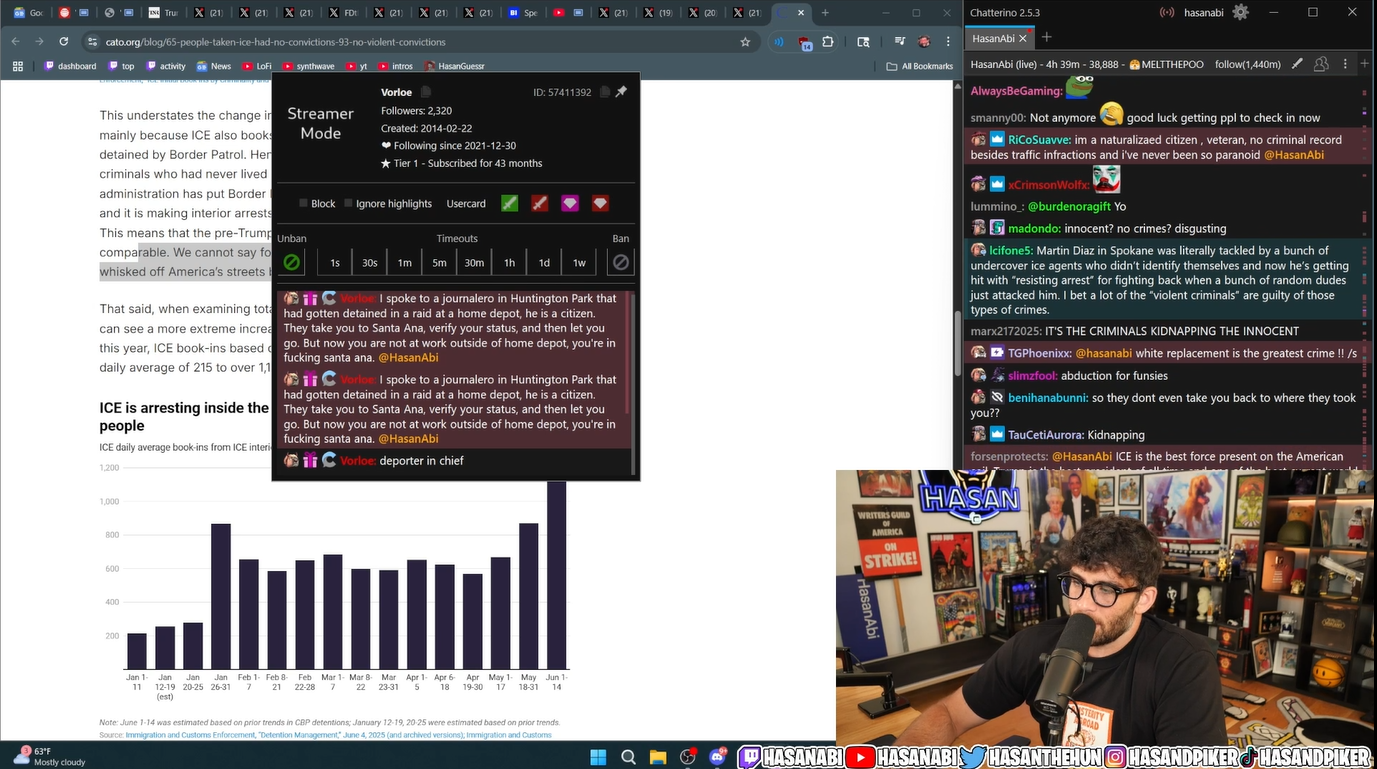Open taskbar Search
This screenshot has width=1377, height=769.
627,756
